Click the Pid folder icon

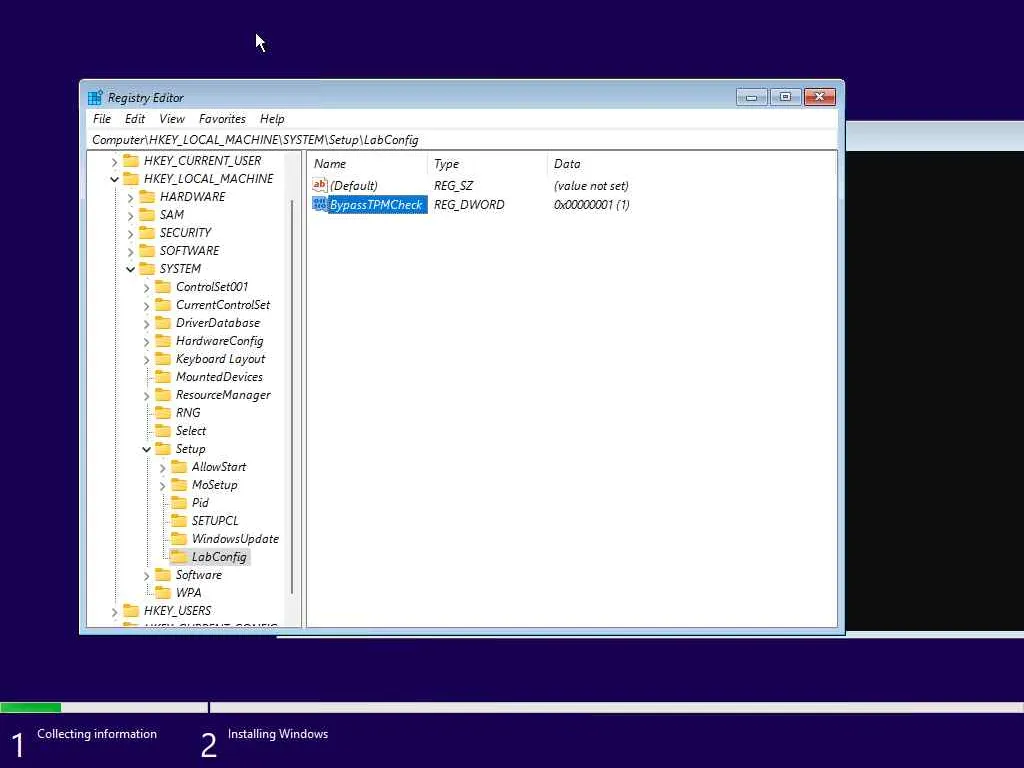(x=179, y=503)
